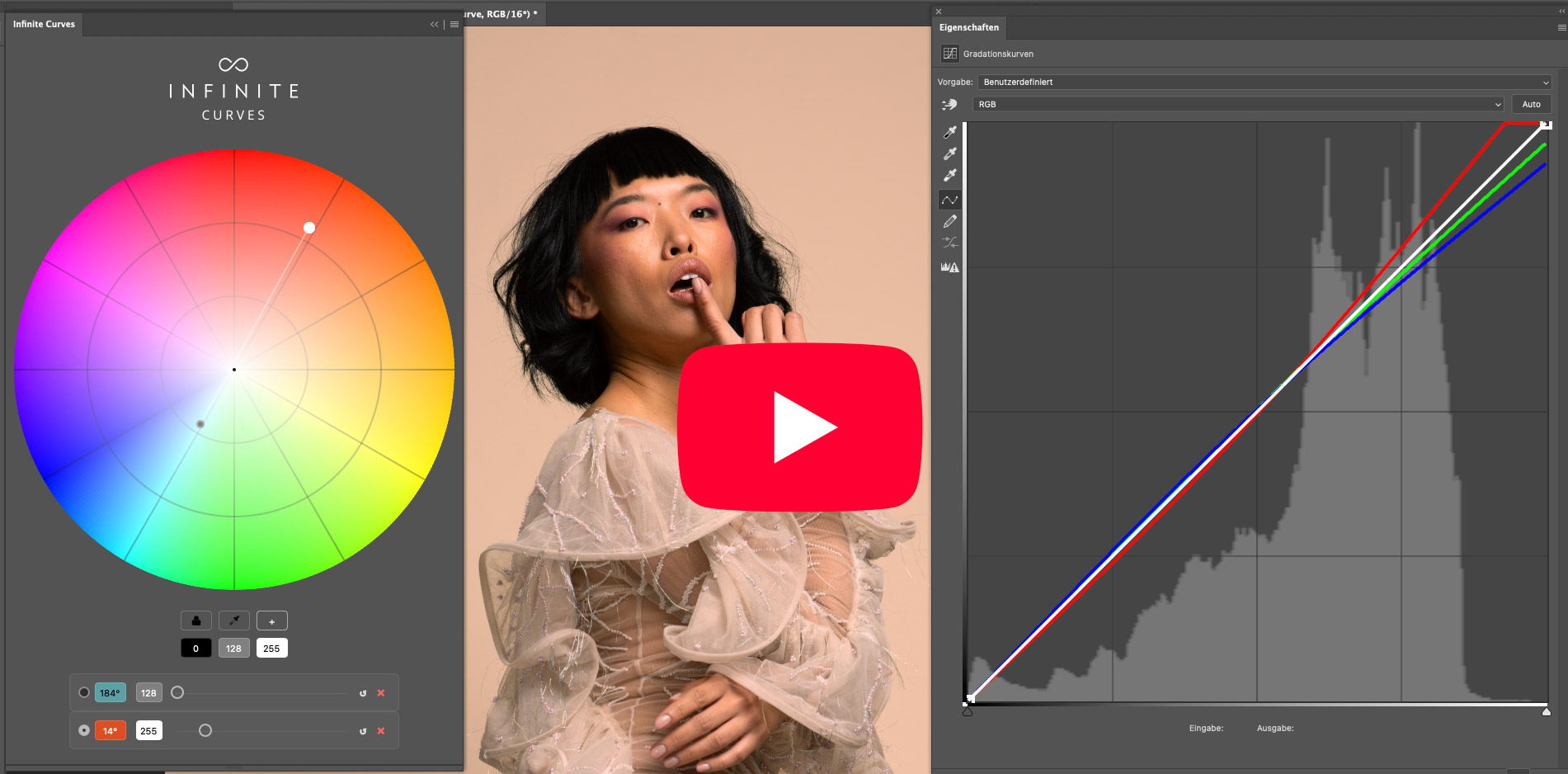
Task: Open the Eigenschaften panel flyout menu
Action: coord(1561,28)
